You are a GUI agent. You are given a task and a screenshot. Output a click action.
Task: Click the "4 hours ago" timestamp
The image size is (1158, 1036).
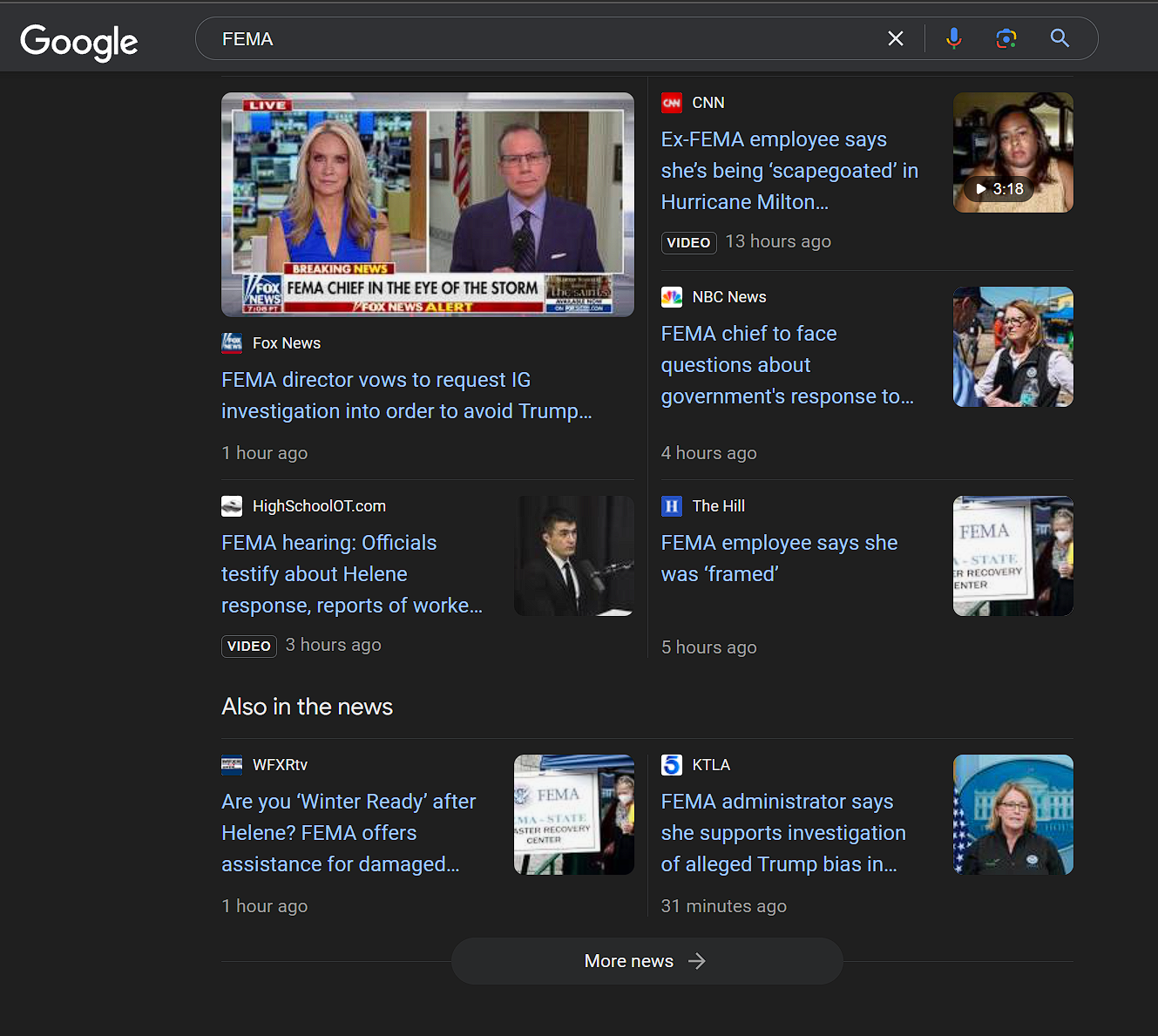coord(708,453)
